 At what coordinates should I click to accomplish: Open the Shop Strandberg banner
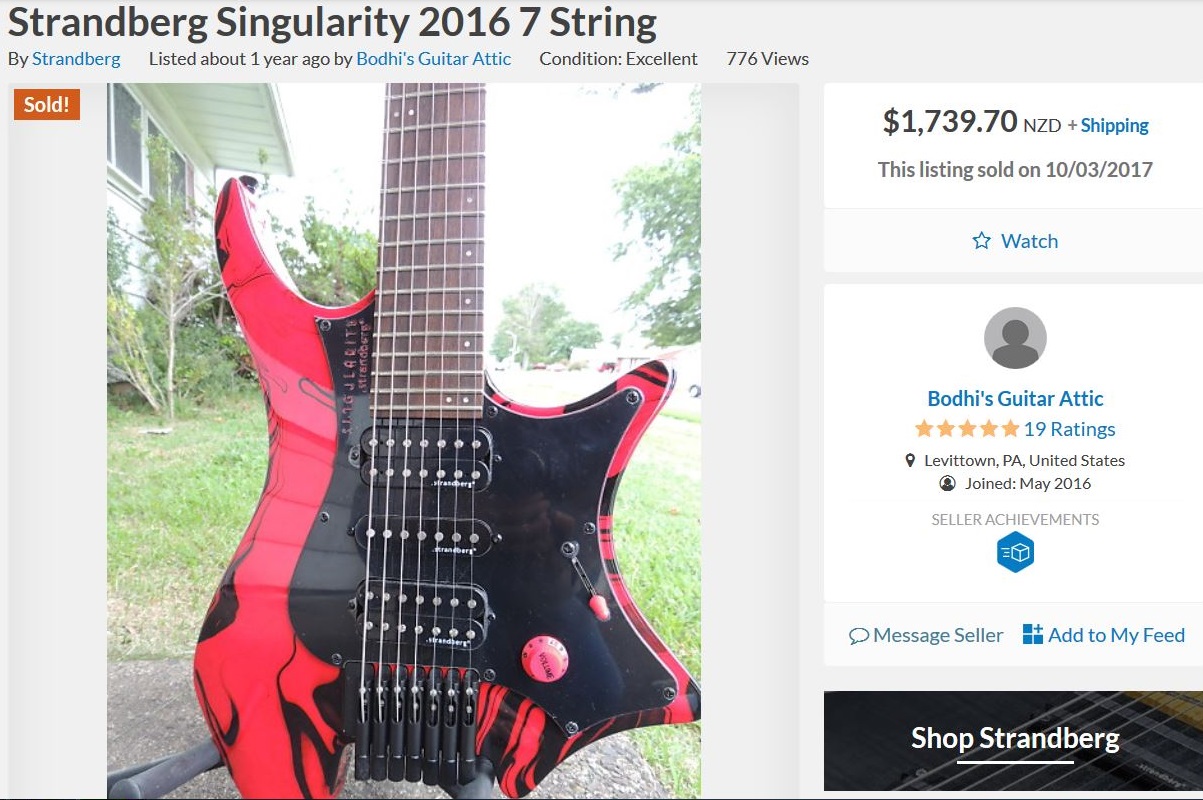(x=1014, y=741)
